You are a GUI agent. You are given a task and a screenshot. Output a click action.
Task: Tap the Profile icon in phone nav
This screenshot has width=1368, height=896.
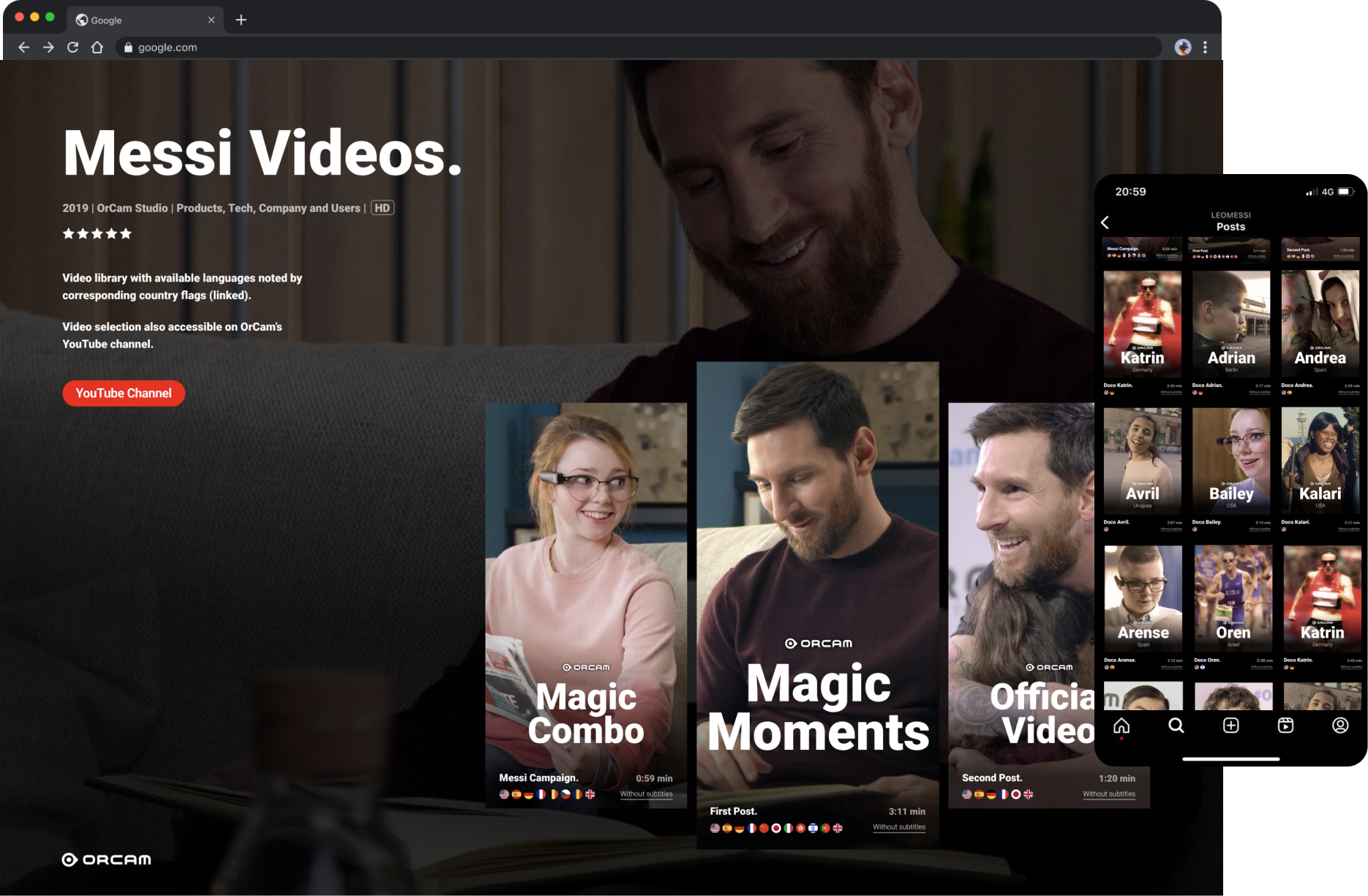pyautogui.click(x=1340, y=726)
